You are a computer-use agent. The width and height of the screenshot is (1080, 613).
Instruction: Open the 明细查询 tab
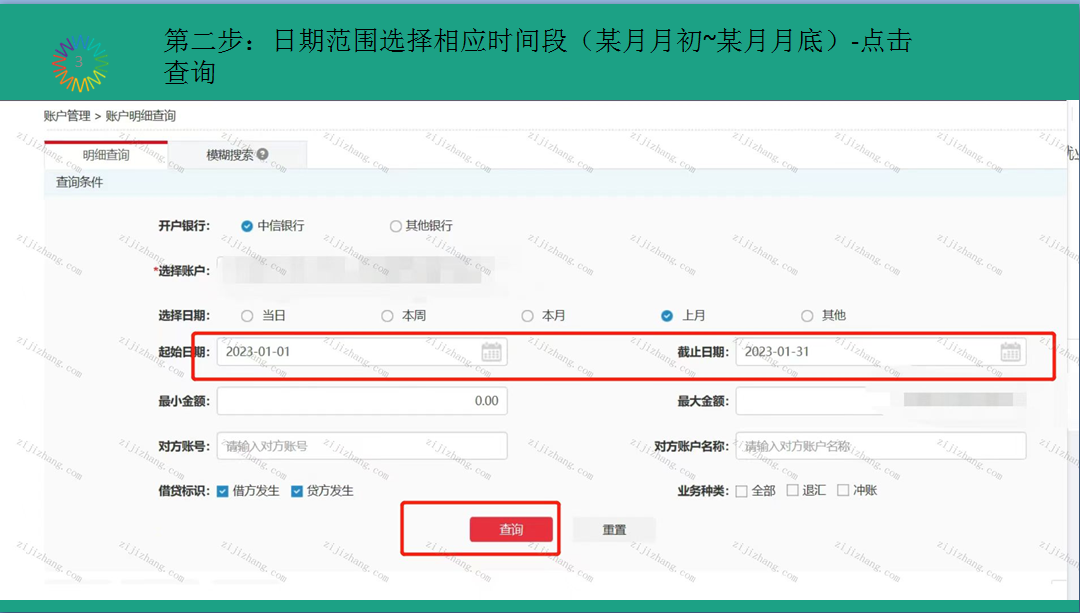(106, 155)
